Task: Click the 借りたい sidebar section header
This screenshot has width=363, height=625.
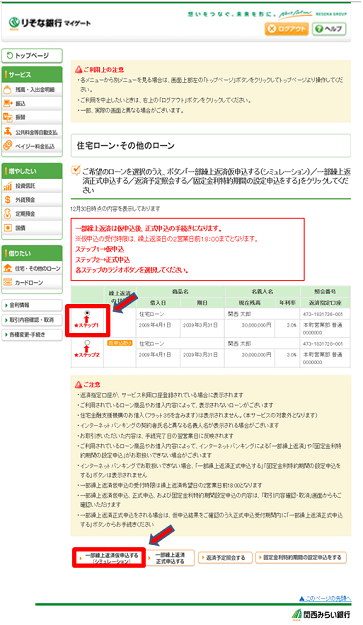Action: tap(32, 253)
